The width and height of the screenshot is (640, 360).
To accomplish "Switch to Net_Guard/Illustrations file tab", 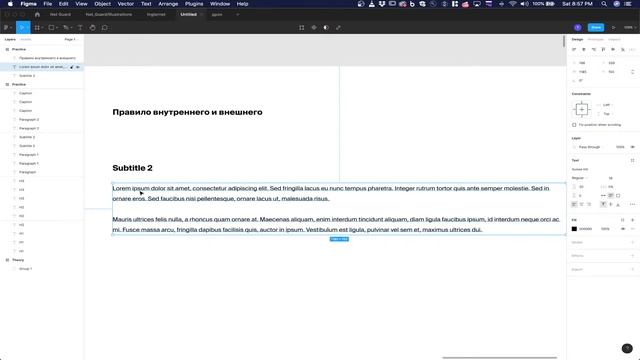I will click(x=109, y=14).
